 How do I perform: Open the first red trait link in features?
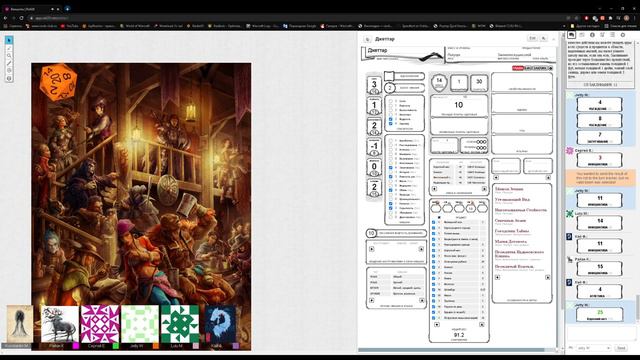coord(509,189)
